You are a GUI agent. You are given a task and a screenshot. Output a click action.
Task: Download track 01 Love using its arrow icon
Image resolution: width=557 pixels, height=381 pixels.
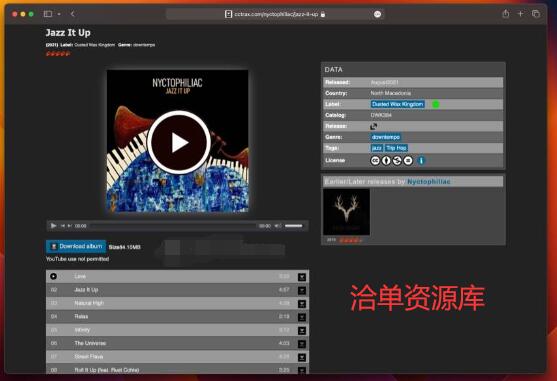point(302,277)
